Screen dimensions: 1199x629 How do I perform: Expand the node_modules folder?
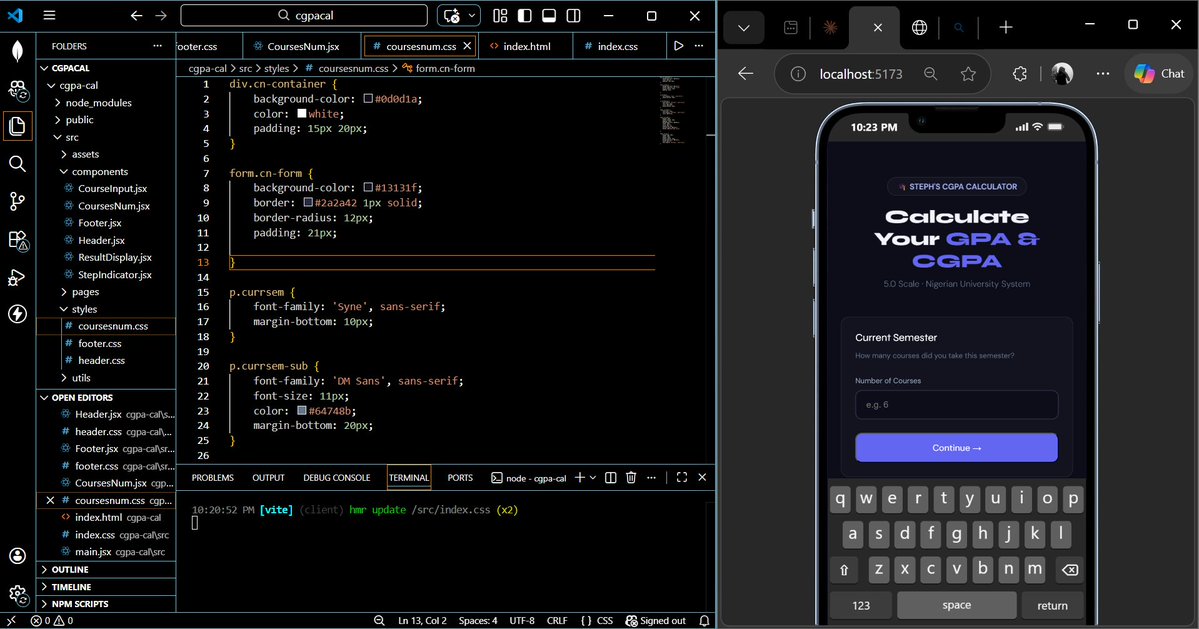click(x=106, y=102)
